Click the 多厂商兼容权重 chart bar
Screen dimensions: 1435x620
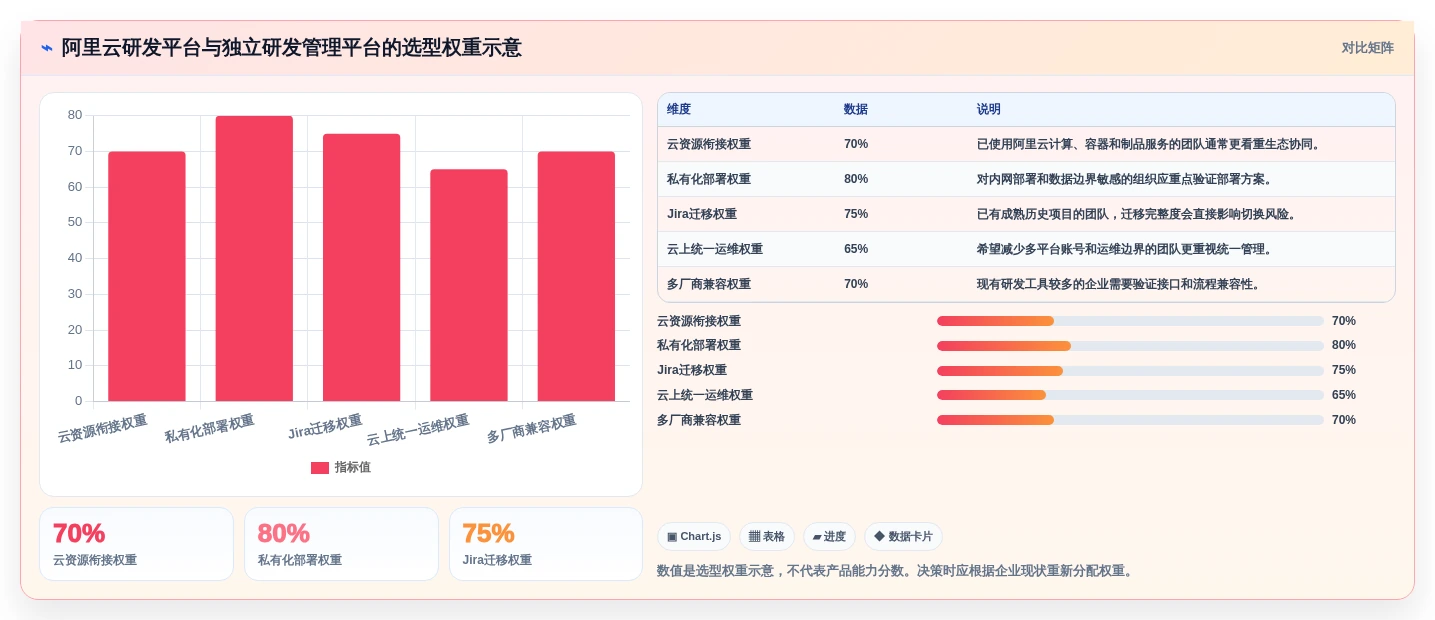(576, 276)
